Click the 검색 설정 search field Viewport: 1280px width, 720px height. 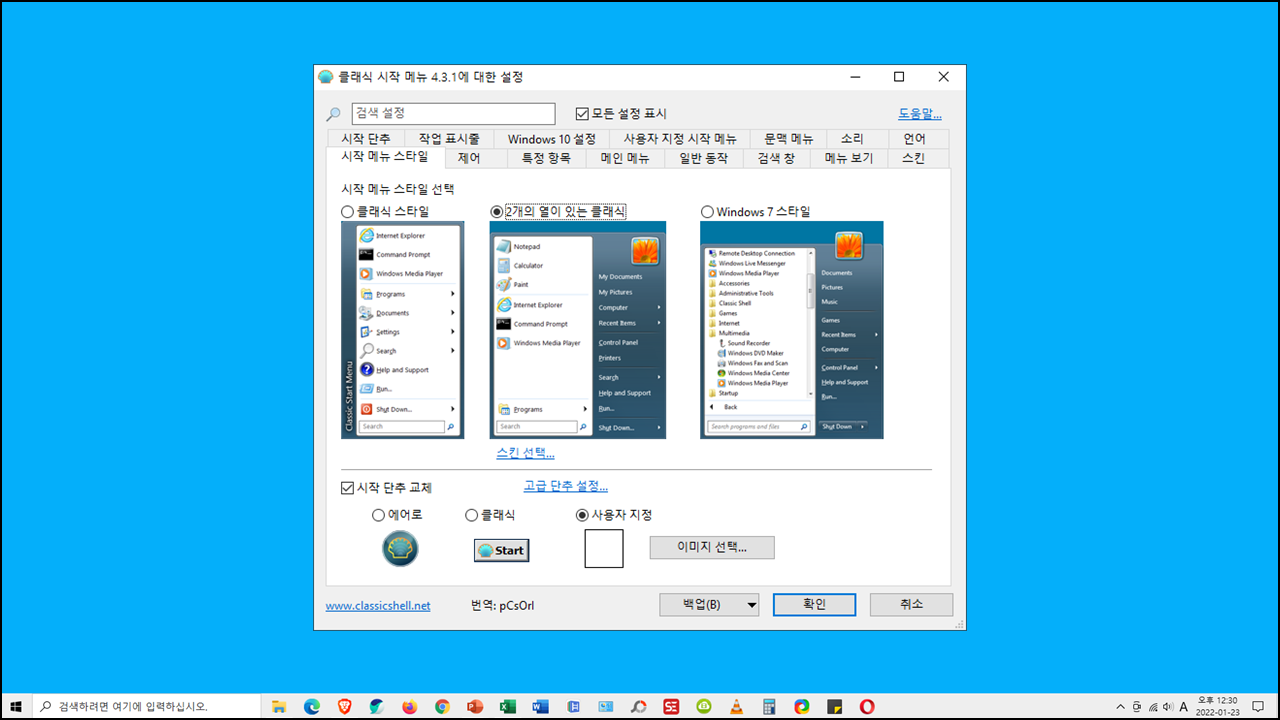tap(453, 114)
